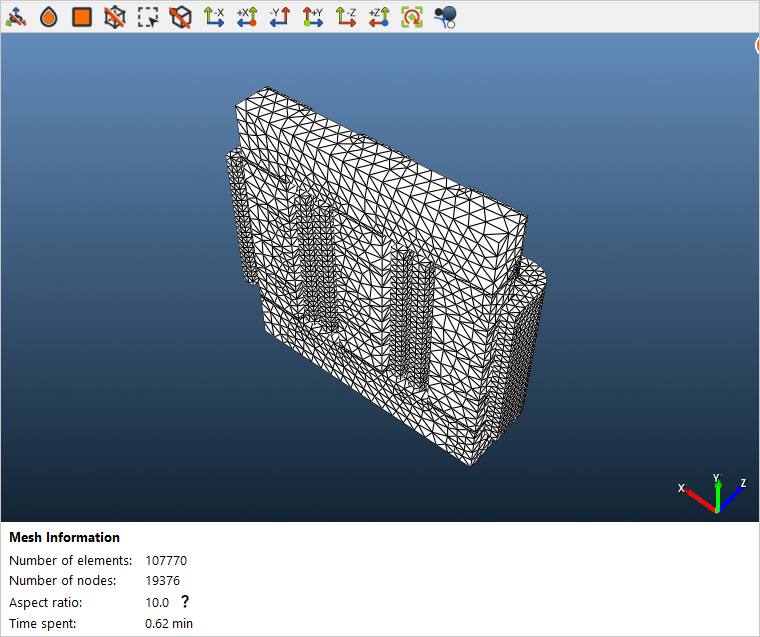Set view to -X direction

214,17
